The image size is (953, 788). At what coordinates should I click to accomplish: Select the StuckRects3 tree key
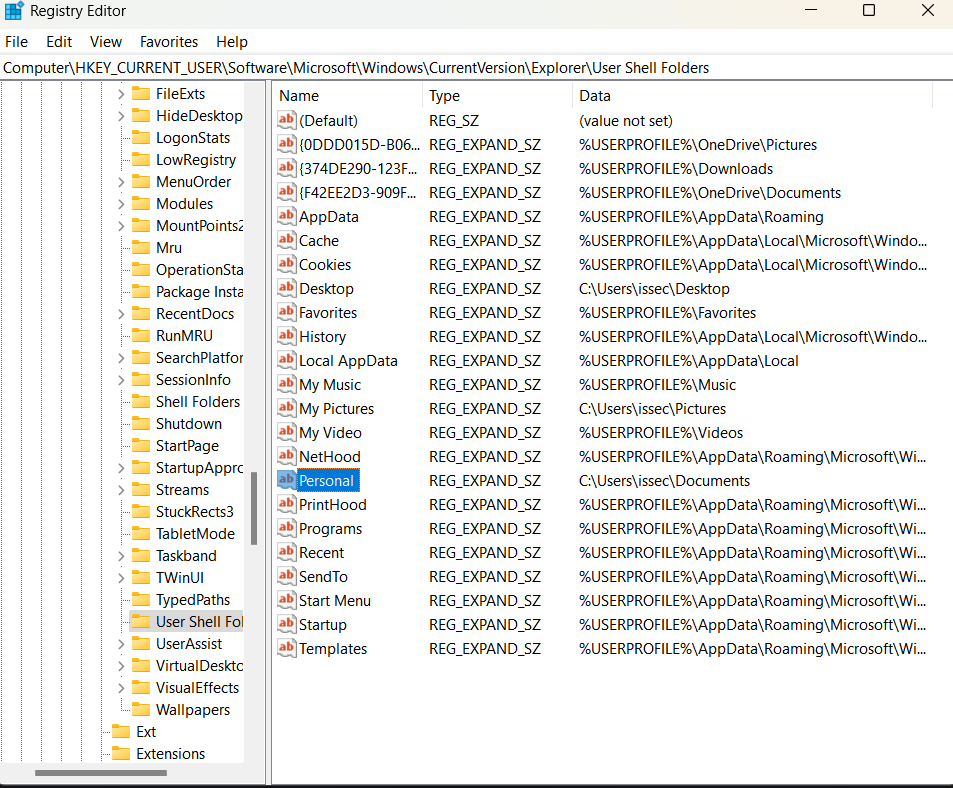[x=194, y=512]
